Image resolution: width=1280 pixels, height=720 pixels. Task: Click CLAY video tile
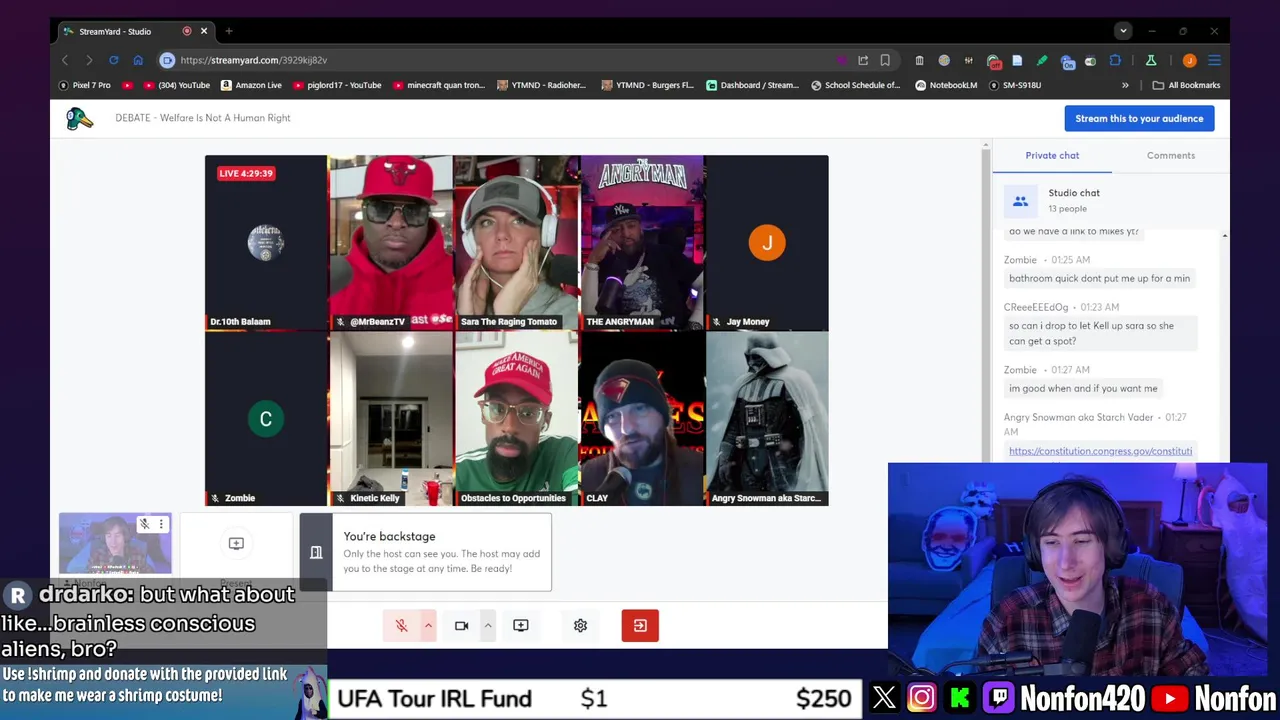(x=642, y=419)
